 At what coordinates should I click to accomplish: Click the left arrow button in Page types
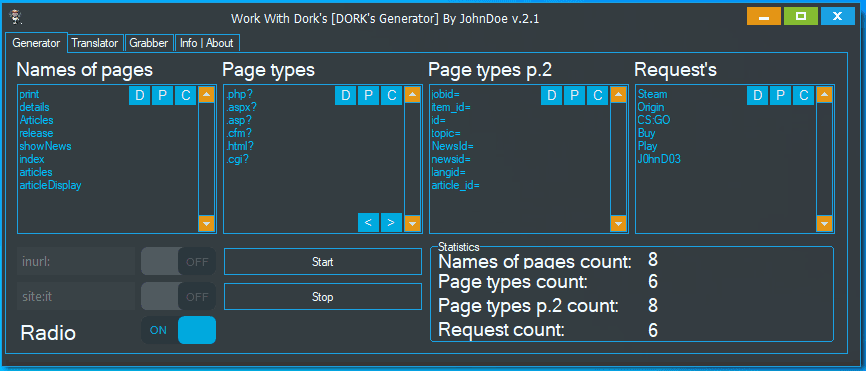(368, 222)
